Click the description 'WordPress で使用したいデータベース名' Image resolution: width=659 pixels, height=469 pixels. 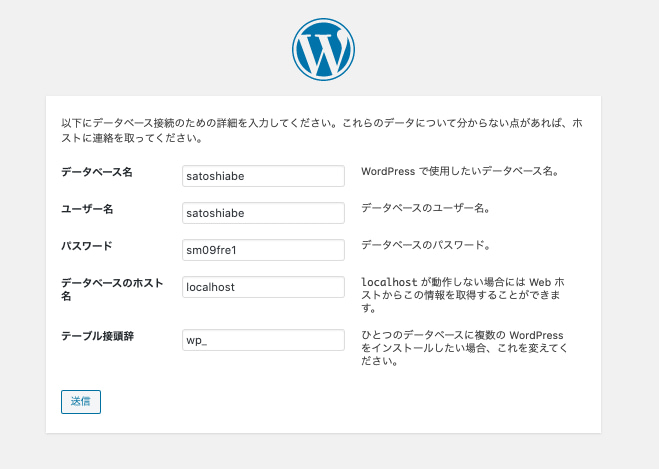click(x=459, y=171)
